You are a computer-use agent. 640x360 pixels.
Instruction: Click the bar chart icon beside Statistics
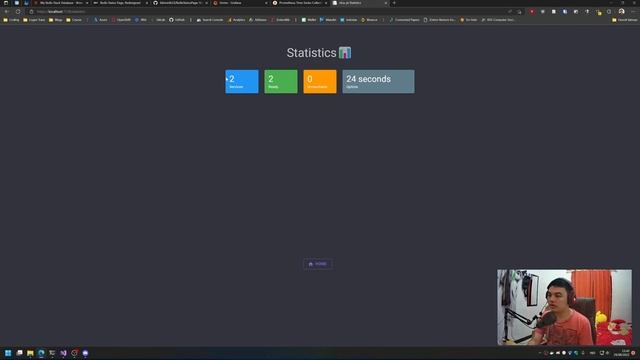point(345,53)
